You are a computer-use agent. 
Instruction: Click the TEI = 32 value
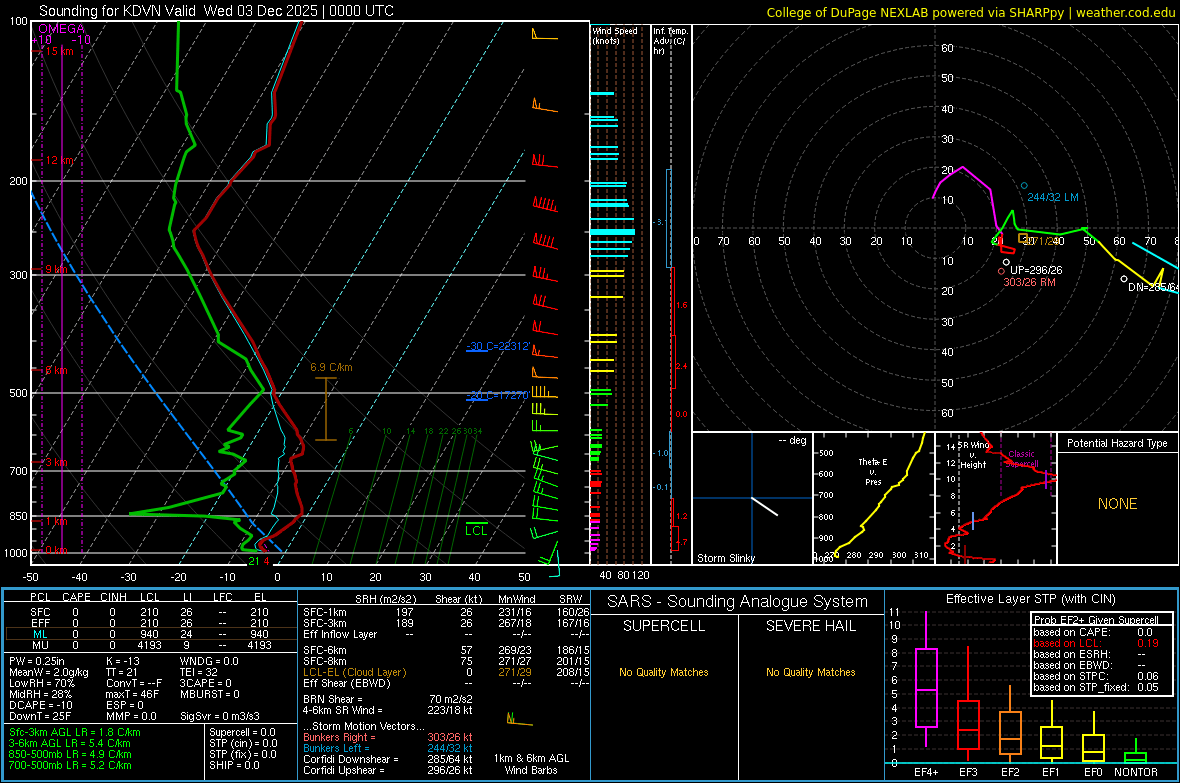(x=199, y=672)
